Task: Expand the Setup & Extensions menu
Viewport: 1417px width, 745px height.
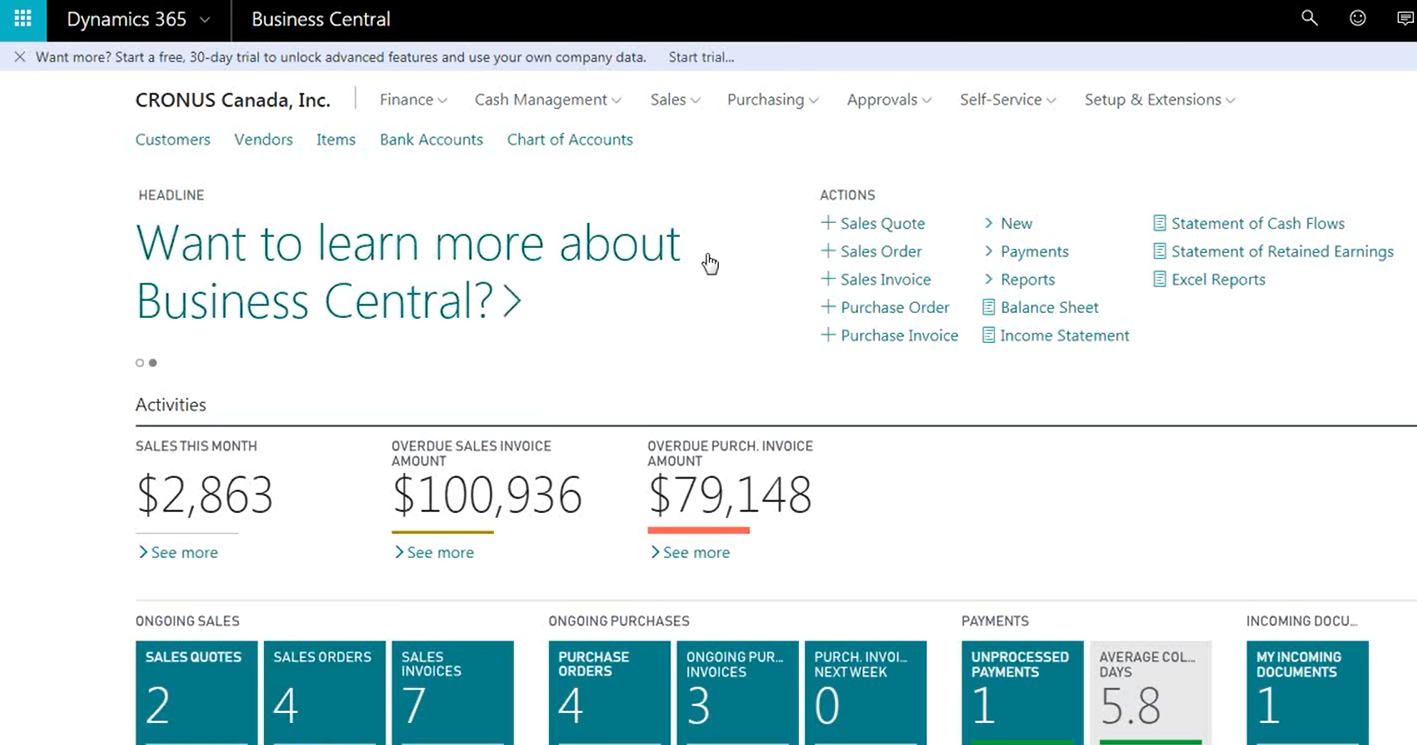Action: click(1160, 99)
